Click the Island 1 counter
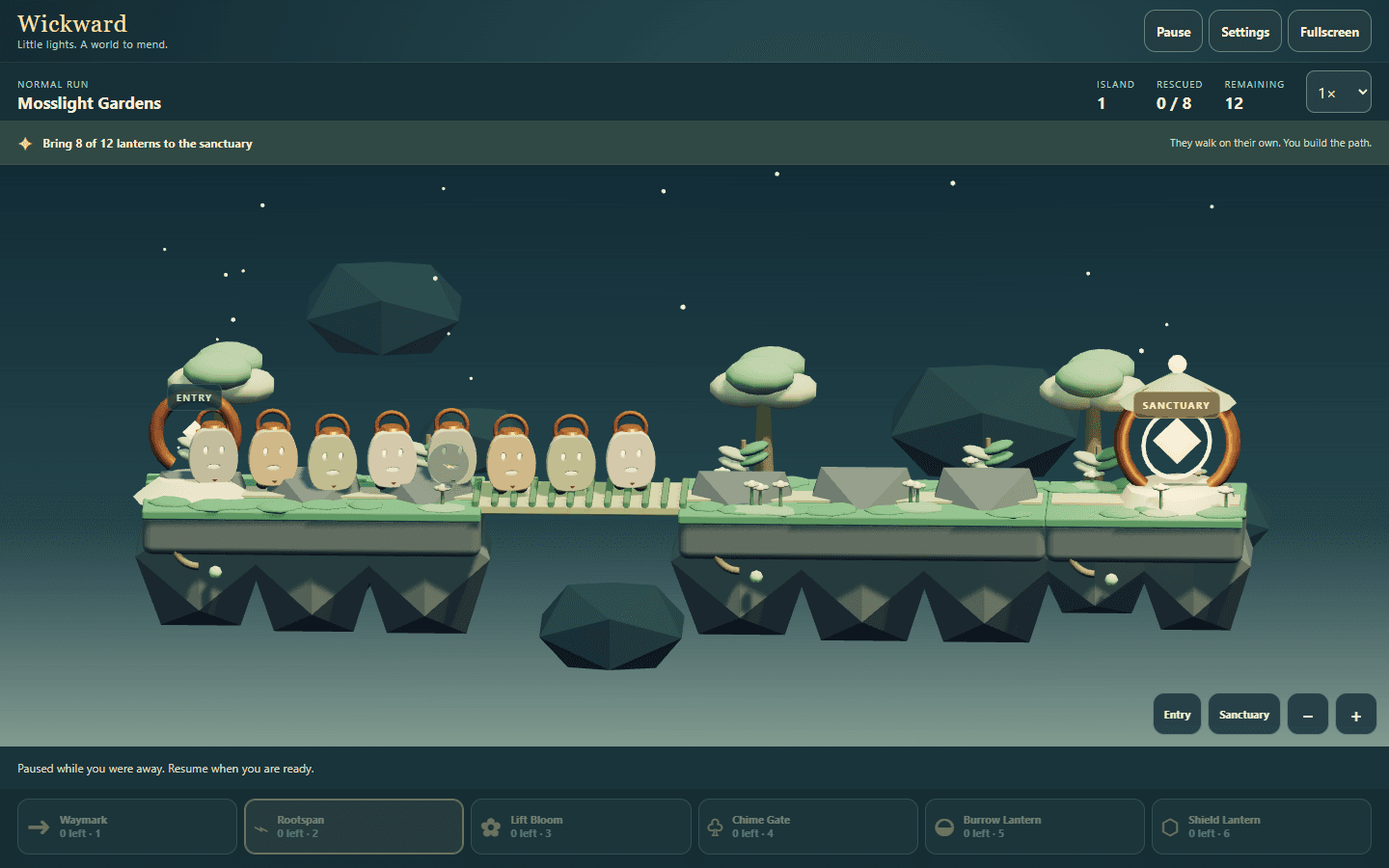Image resolution: width=1389 pixels, height=868 pixels. 1115,95
